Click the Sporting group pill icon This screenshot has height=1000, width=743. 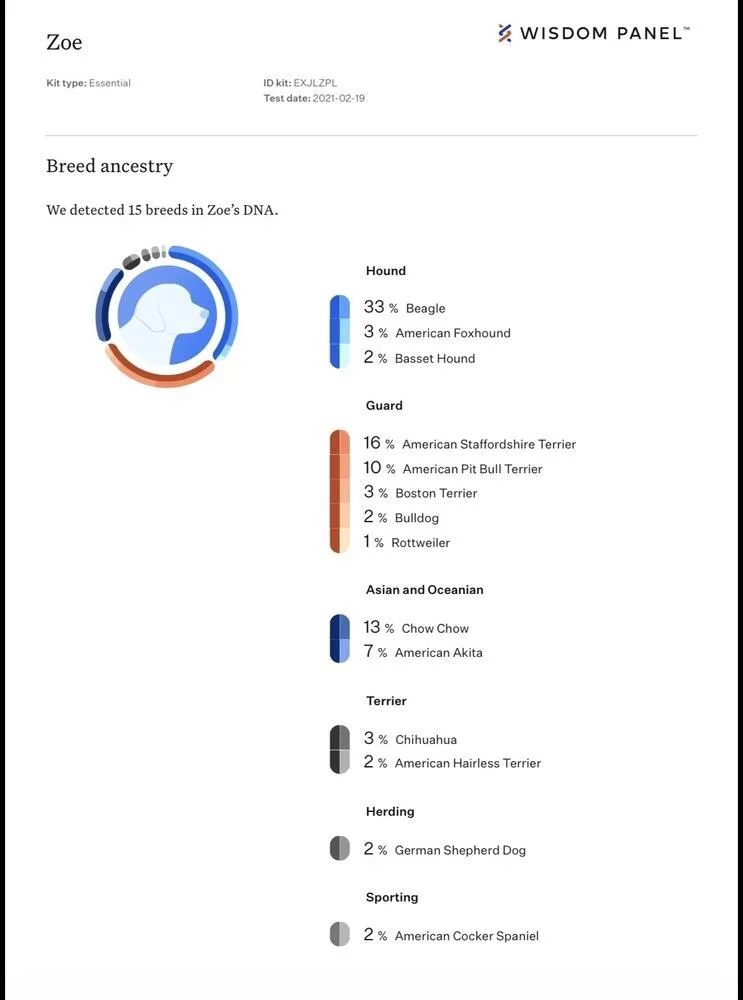pyautogui.click(x=340, y=935)
